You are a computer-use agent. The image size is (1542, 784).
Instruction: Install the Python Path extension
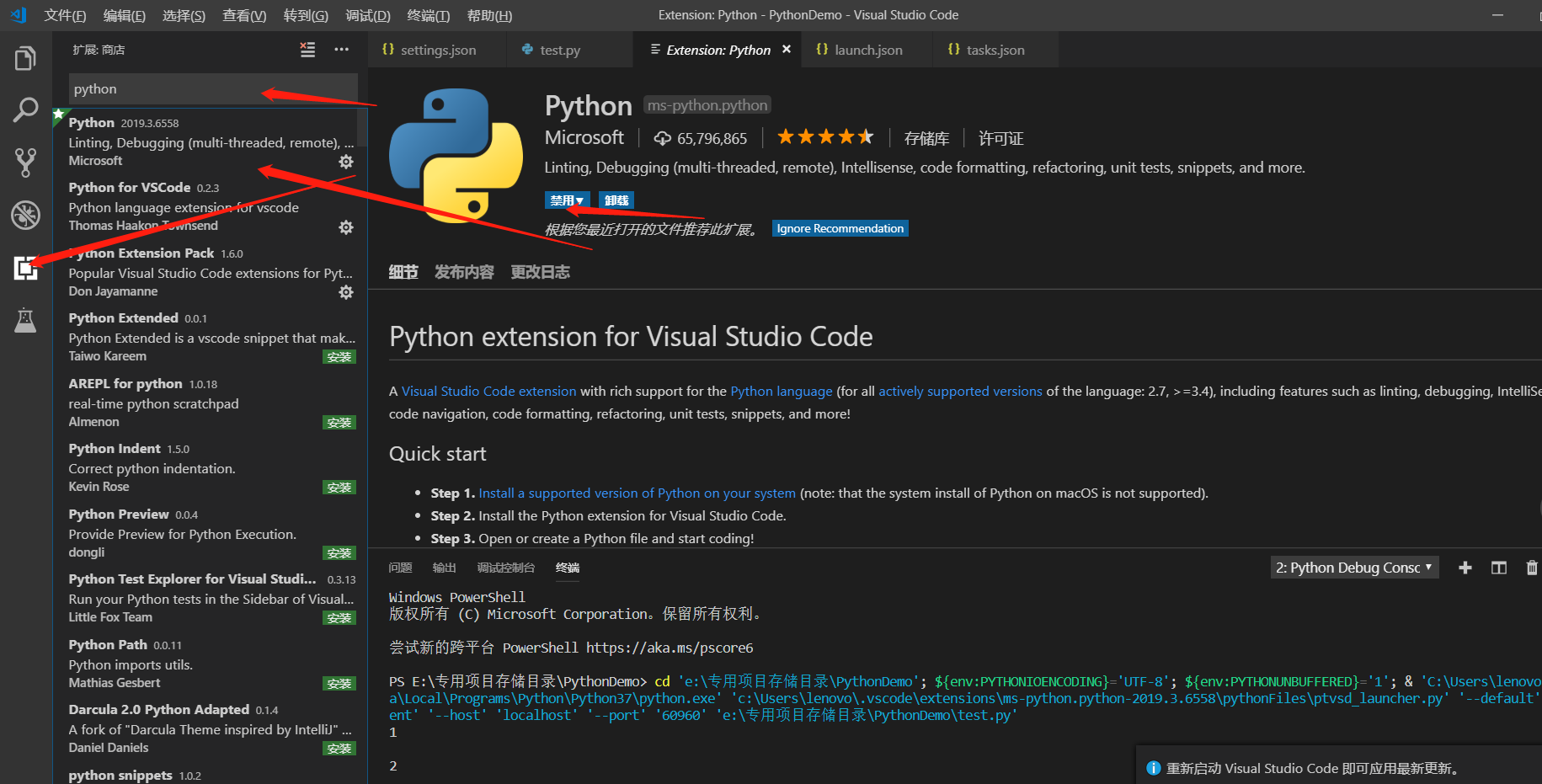[x=339, y=684]
